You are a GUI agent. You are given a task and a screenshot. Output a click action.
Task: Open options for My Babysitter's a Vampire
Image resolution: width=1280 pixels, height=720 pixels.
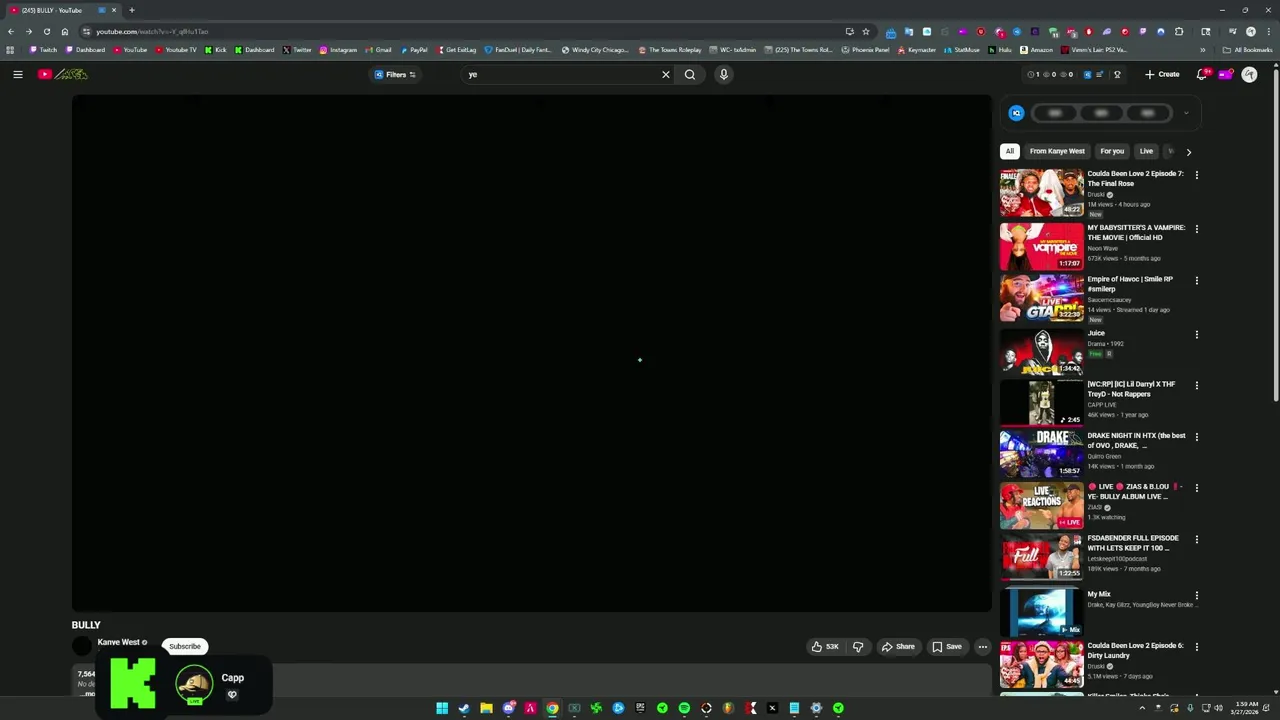coord(1196,229)
